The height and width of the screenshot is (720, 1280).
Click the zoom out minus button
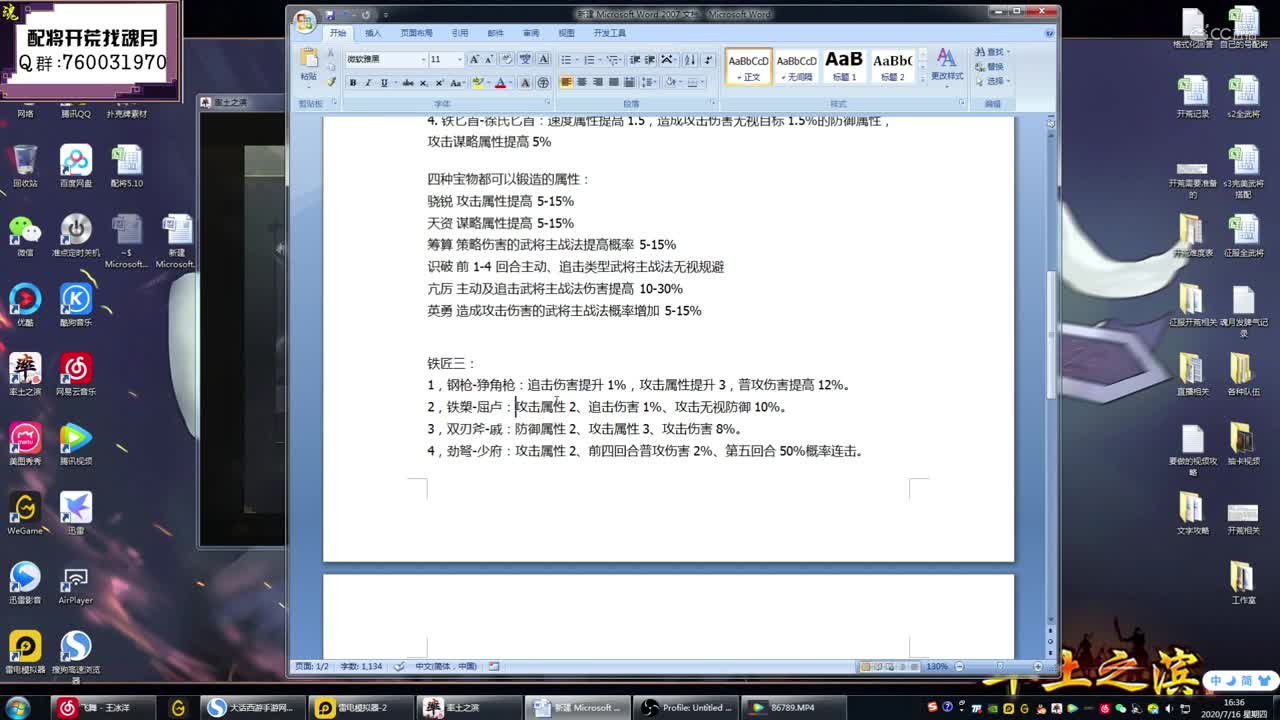point(959,666)
